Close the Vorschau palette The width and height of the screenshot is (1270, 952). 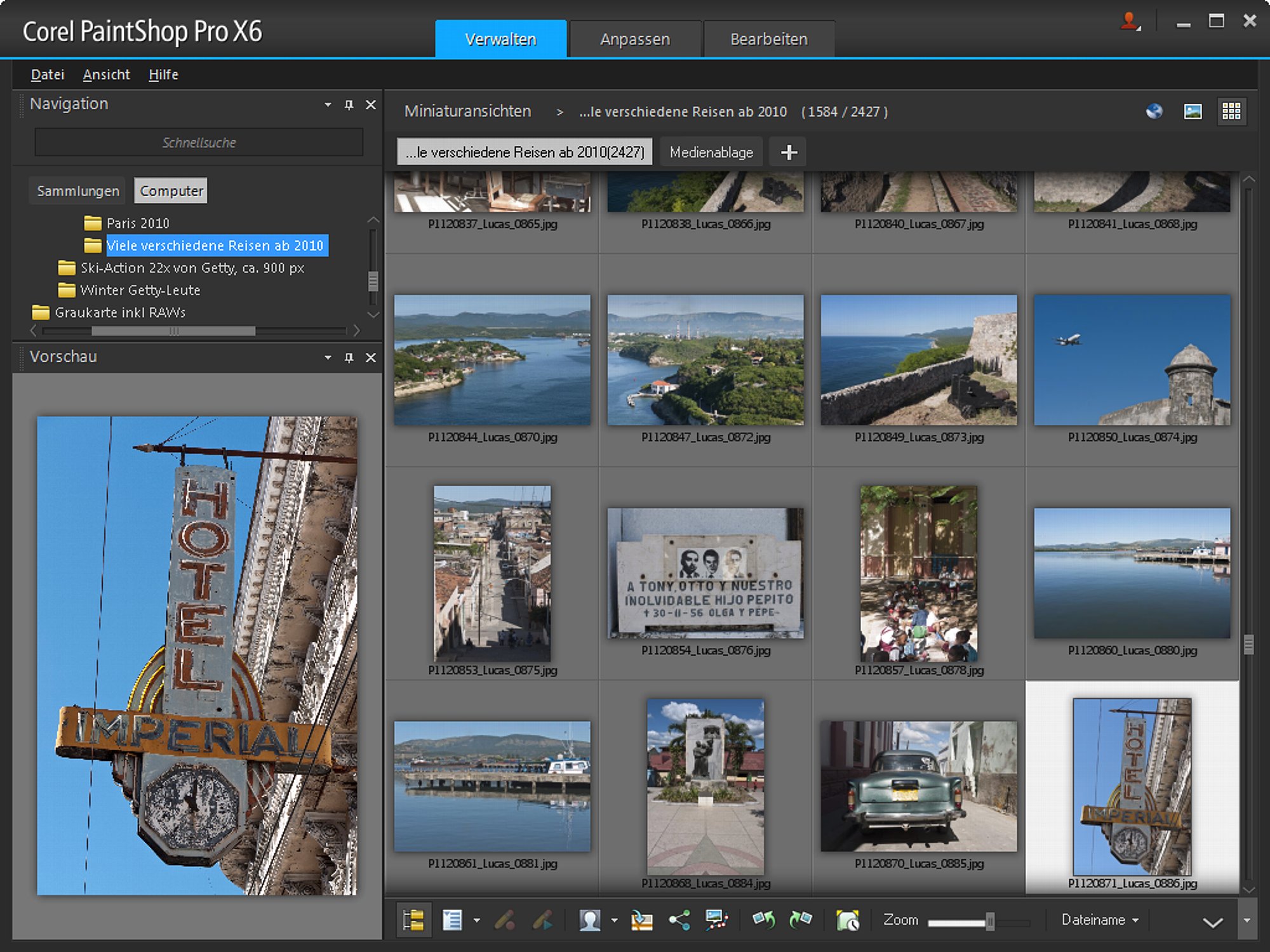(371, 358)
